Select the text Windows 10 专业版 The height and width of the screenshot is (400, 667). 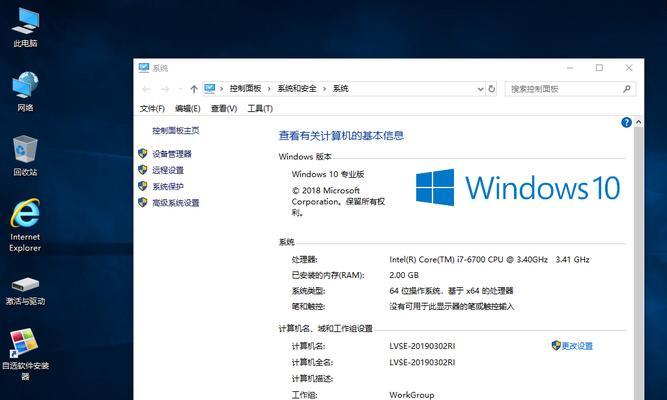328,174
